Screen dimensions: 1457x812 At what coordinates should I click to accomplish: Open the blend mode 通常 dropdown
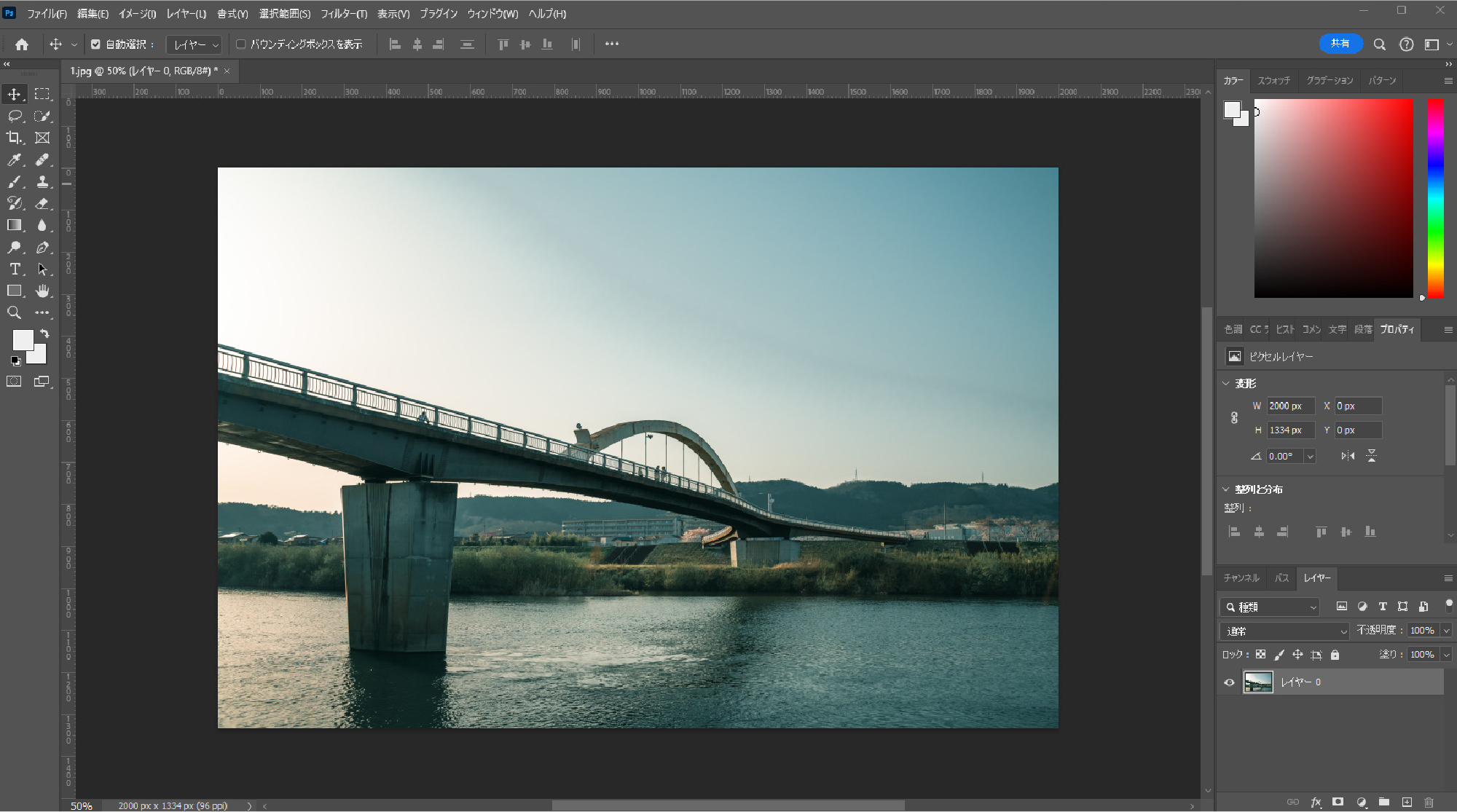click(1286, 631)
